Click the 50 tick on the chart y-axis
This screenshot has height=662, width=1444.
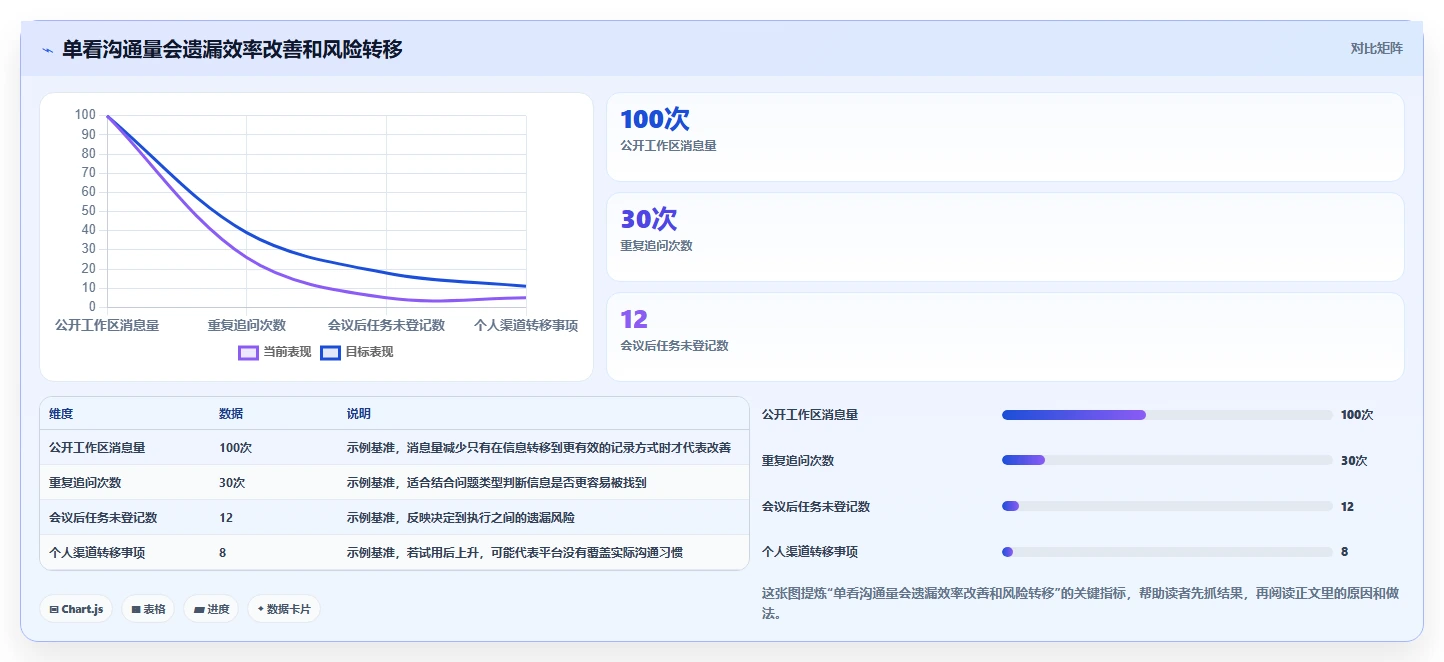[x=89, y=211]
